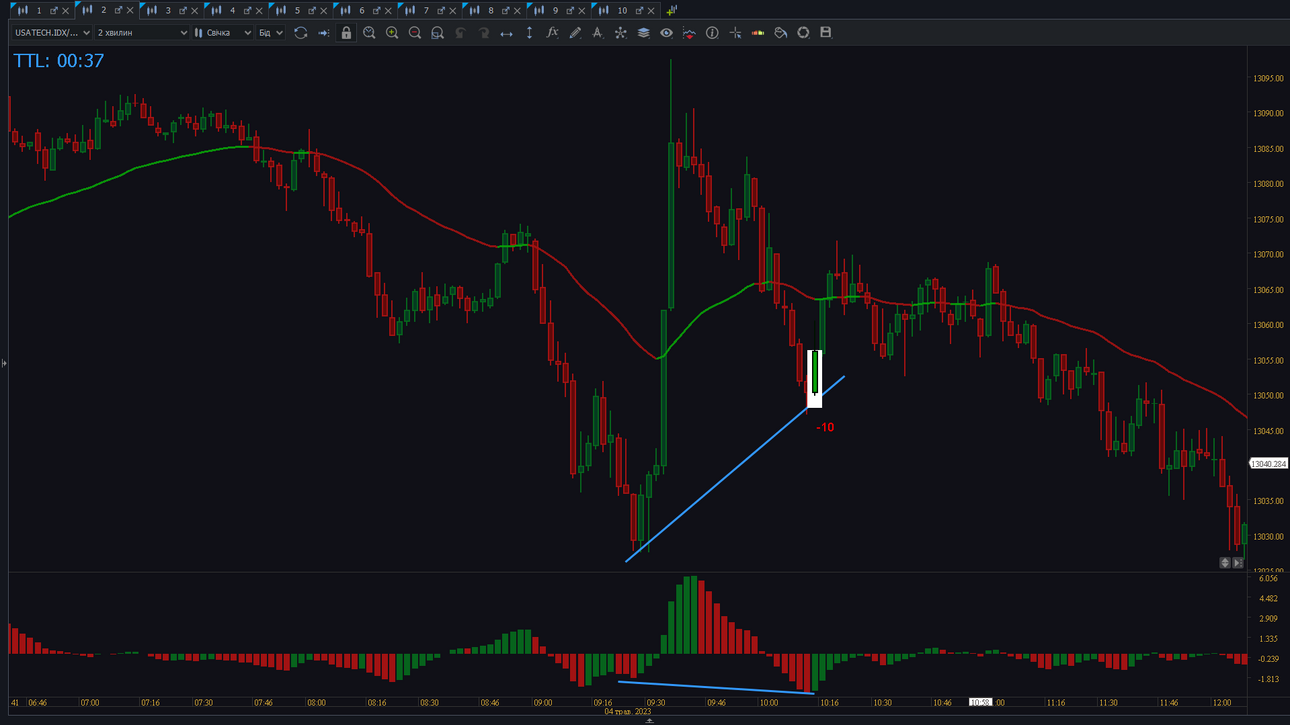Click the chart settings ring icon
Image resolution: width=1290 pixels, height=725 pixels.
click(x=803, y=33)
